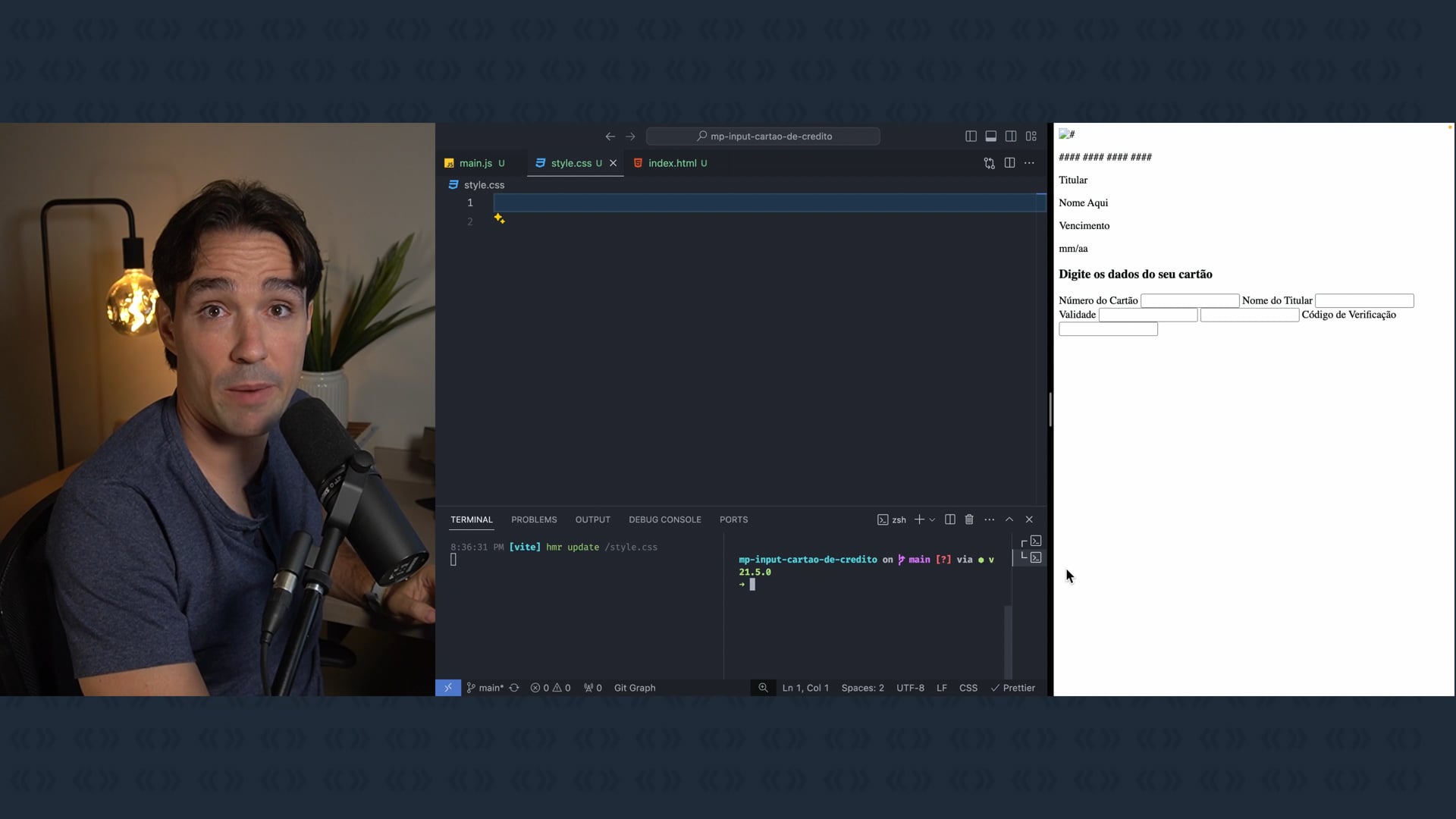Open the main.js editor tab

pyautogui.click(x=475, y=163)
